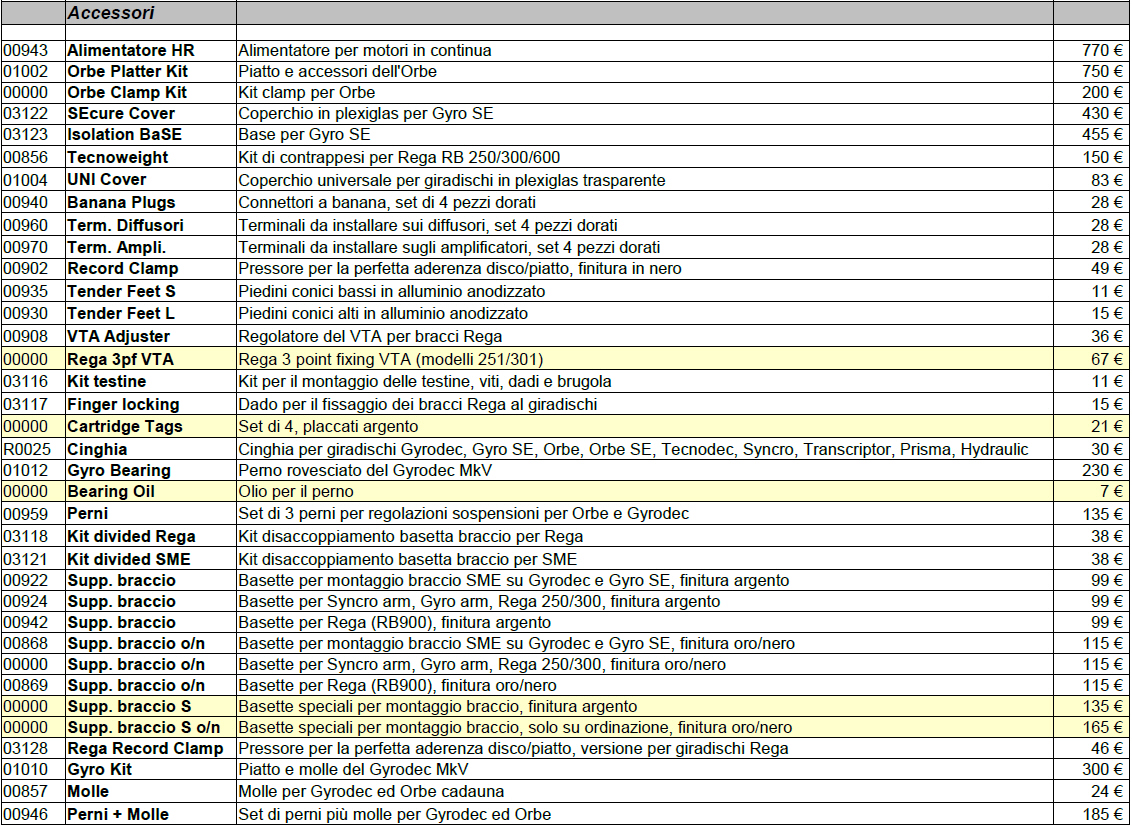Select the '49 €' price cell
The image size is (1132, 826).
click(x=1092, y=269)
